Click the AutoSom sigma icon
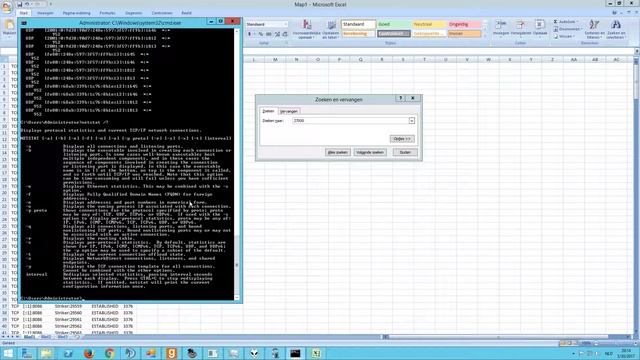 (x=556, y=21)
